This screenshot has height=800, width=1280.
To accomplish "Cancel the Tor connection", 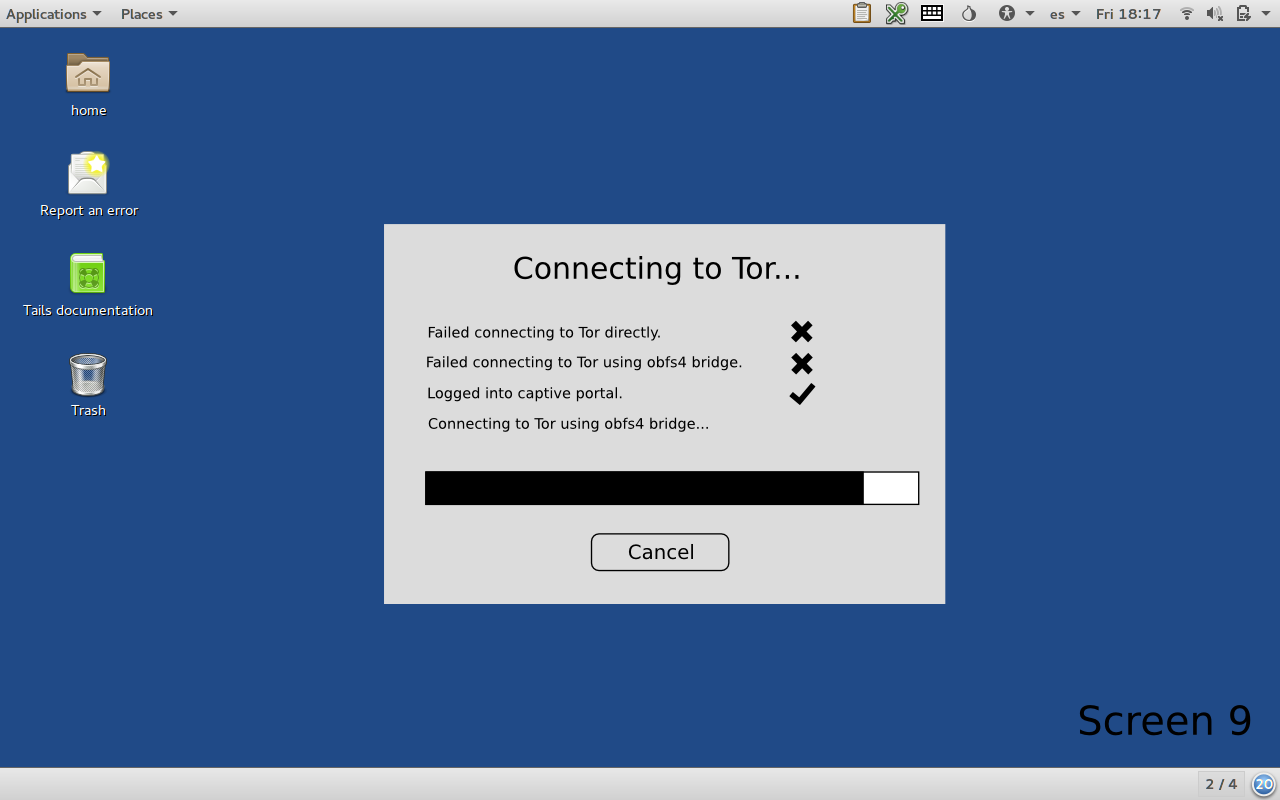I will 660,552.
